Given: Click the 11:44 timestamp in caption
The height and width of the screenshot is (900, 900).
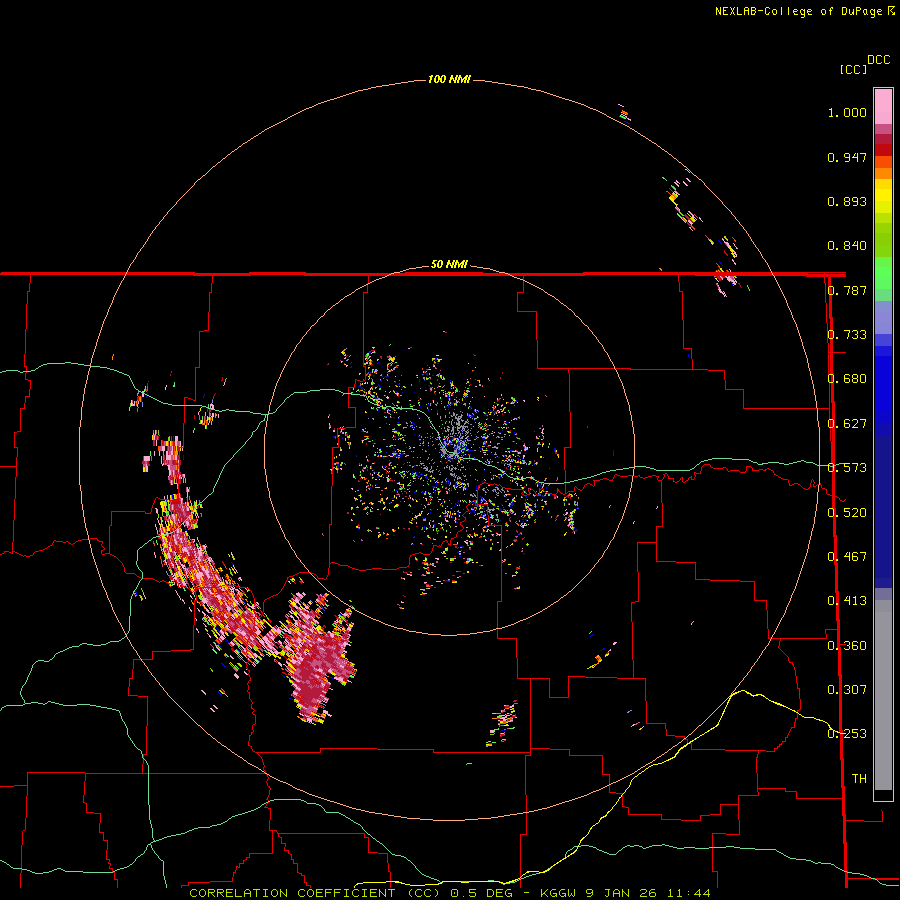Looking at the screenshot, I should click(689, 893).
